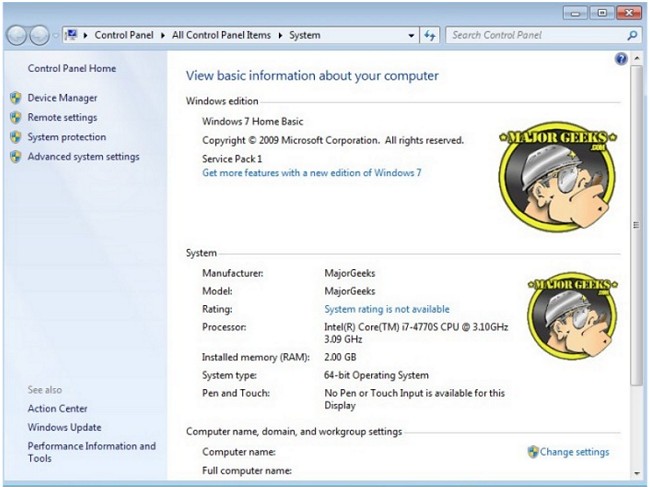The height and width of the screenshot is (487, 650).
Task: Click the magnifier search icon
Action: pos(632,36)
